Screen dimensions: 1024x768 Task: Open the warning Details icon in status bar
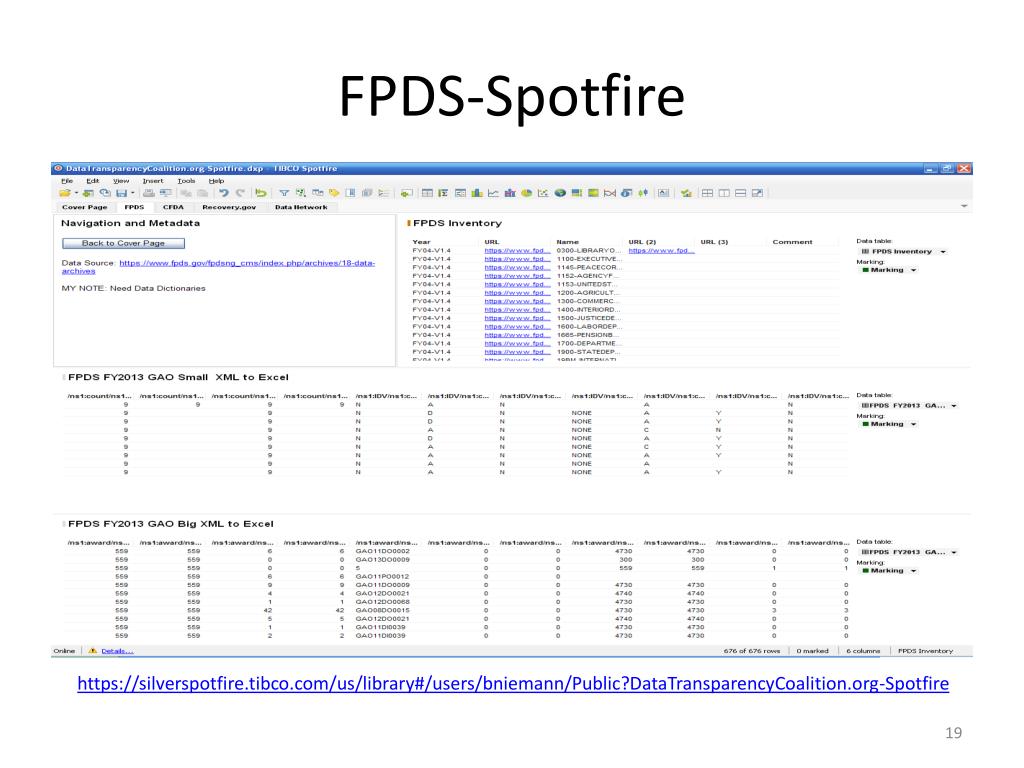[92, 651]
